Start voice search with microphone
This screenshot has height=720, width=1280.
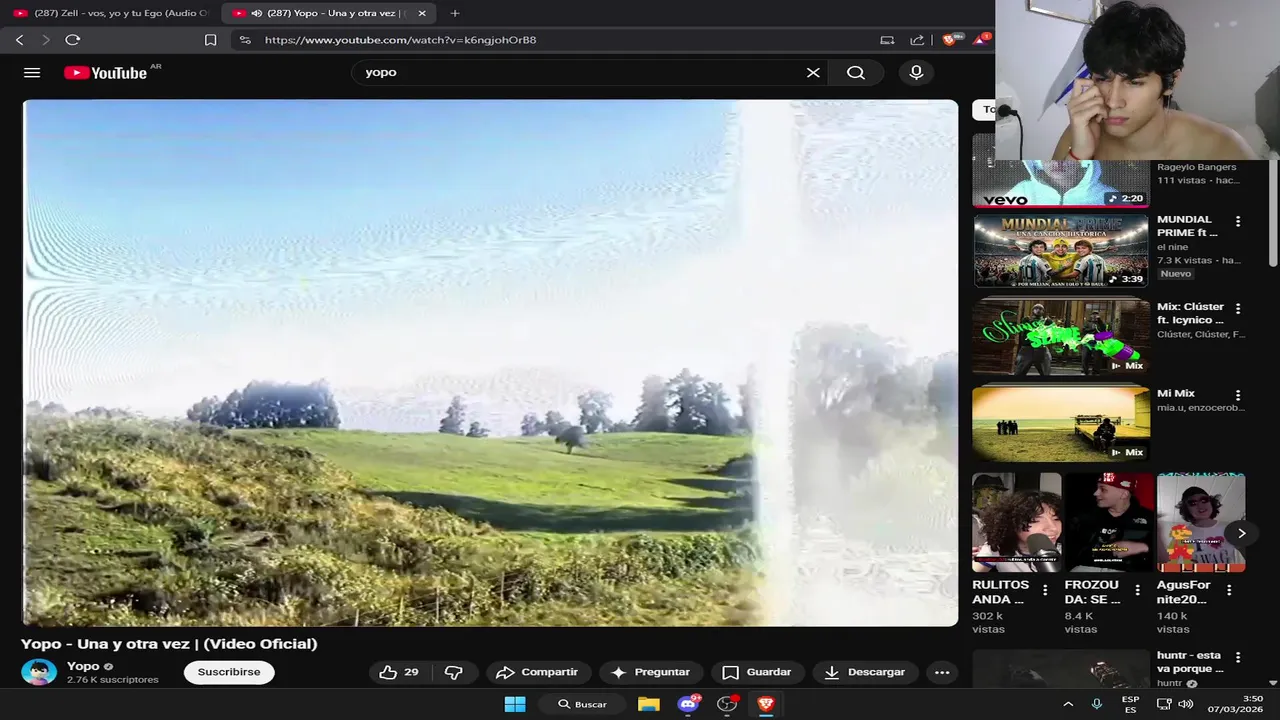(x=916, y=72)
